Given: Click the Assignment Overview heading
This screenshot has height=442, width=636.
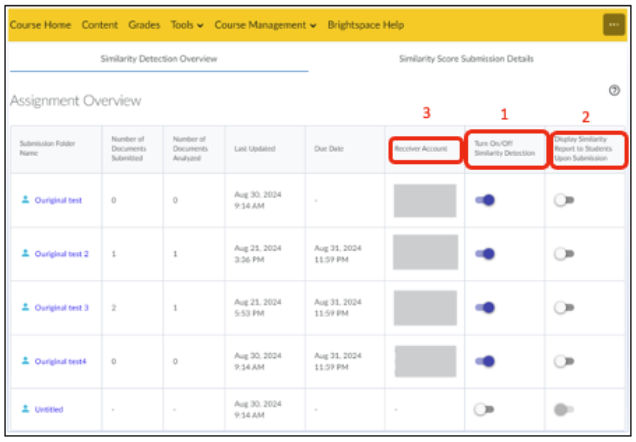Looking at the screenshot, I should point(75,101).
